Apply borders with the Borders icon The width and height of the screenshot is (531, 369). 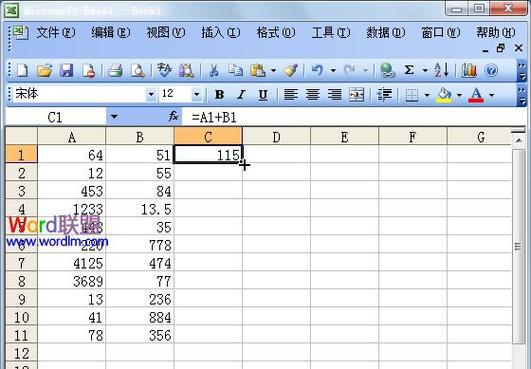tap(412, 95)
